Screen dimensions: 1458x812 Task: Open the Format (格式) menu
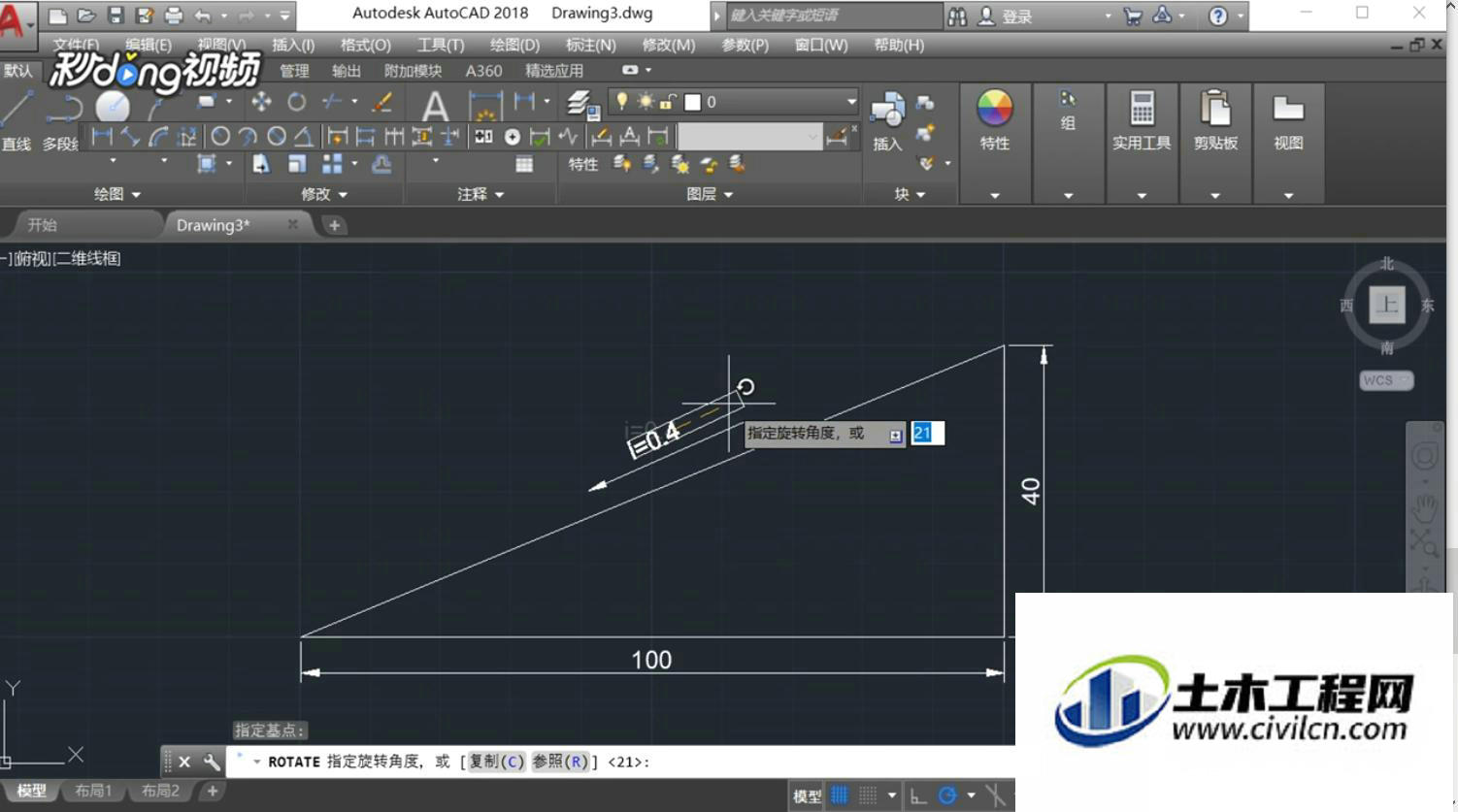point(365,45)
